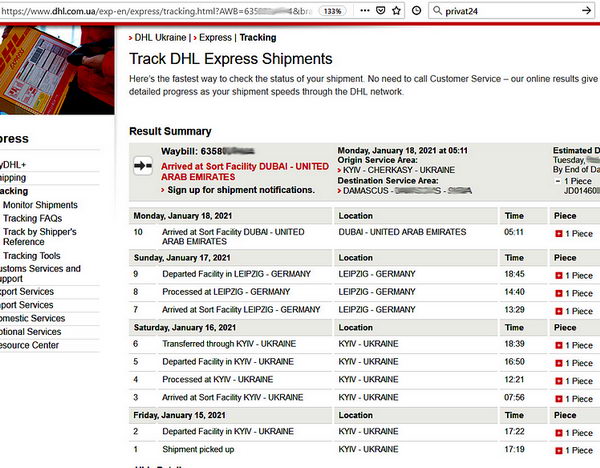Click the 'DUBAI - UNITED ARAB EMIRATES' location cell

tap(402, 232)
